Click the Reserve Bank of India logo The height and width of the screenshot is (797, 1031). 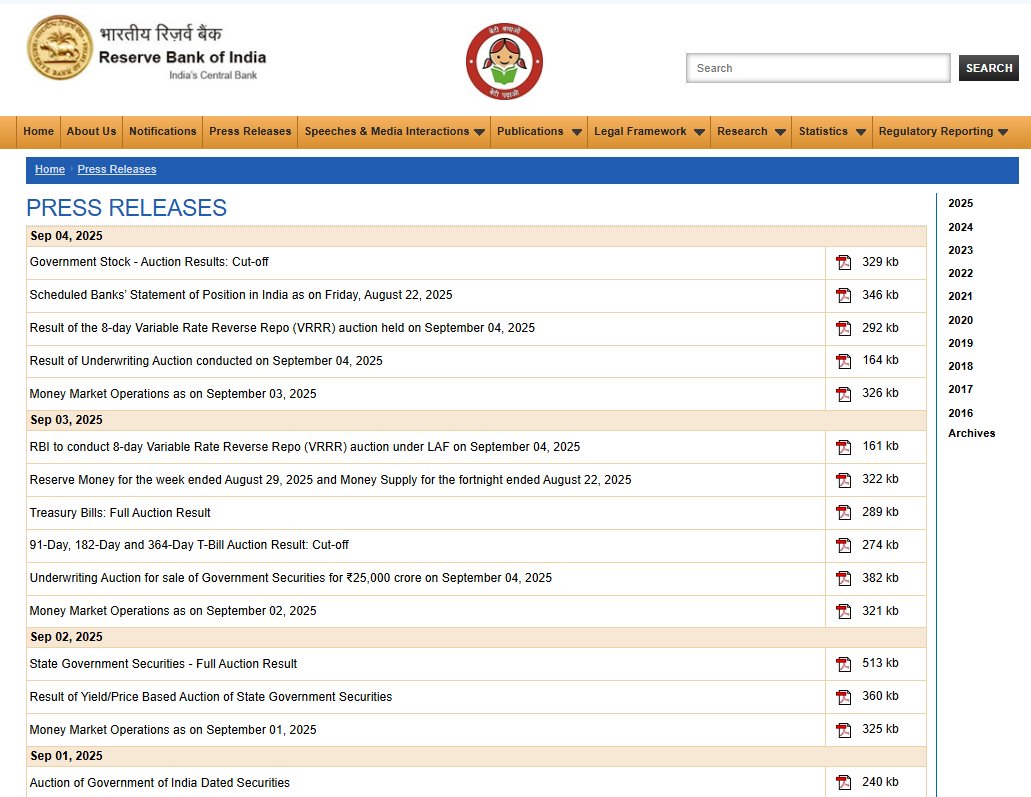(x=60, y=48)
